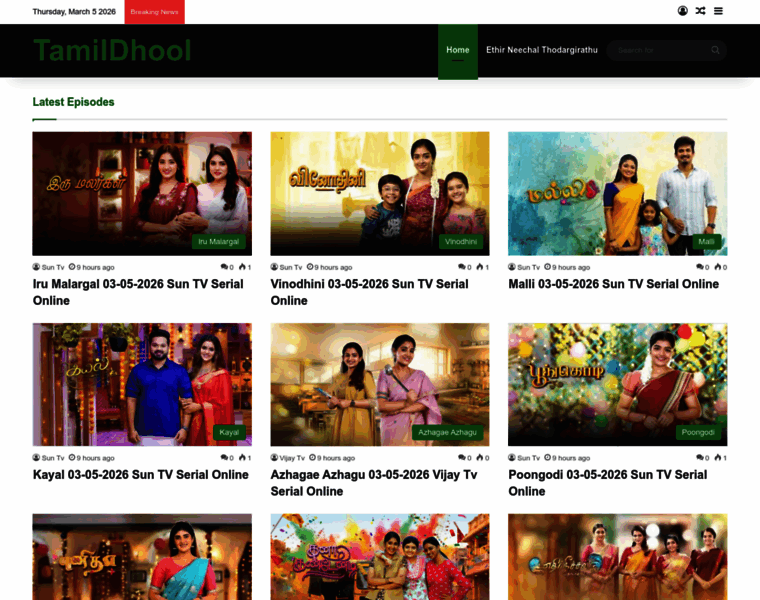Click comments icon on Poongodi post
760x600 pixels.
699,457
